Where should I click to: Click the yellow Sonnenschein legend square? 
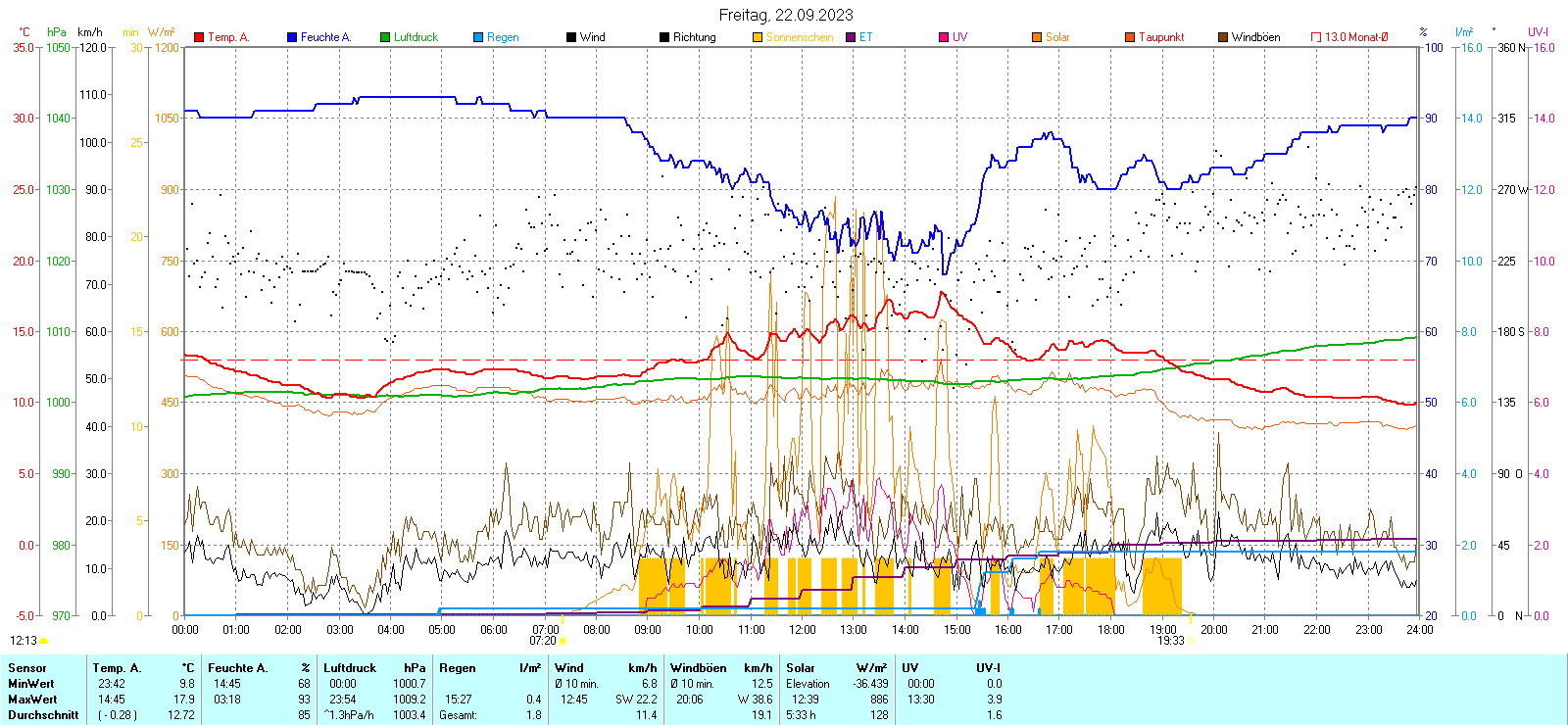pos(758,37)
